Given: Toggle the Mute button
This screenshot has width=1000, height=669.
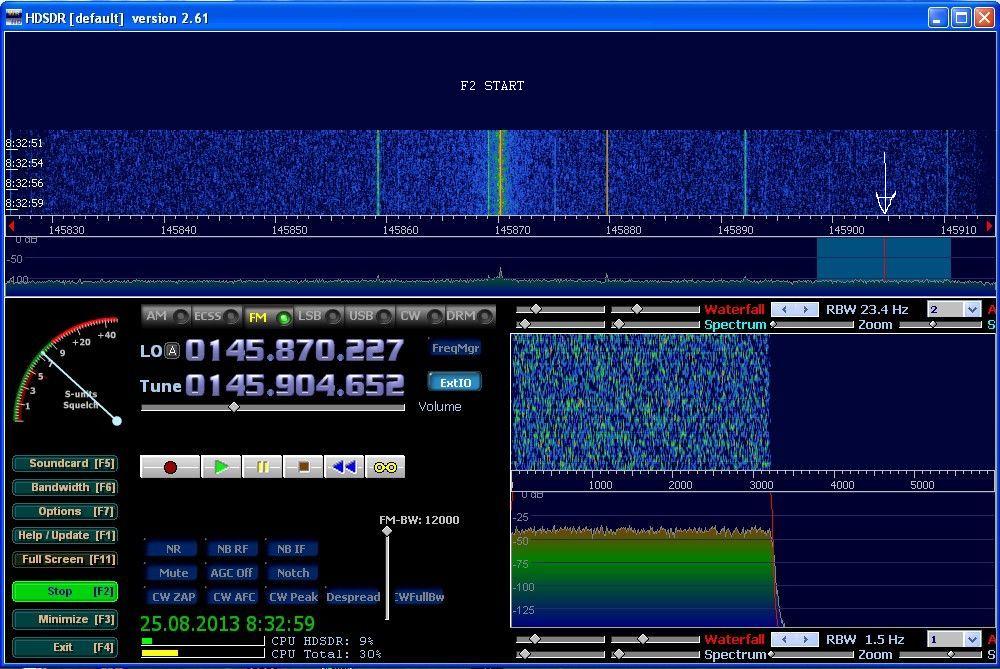Looking at the screenshot, I should tap(173, 573).
